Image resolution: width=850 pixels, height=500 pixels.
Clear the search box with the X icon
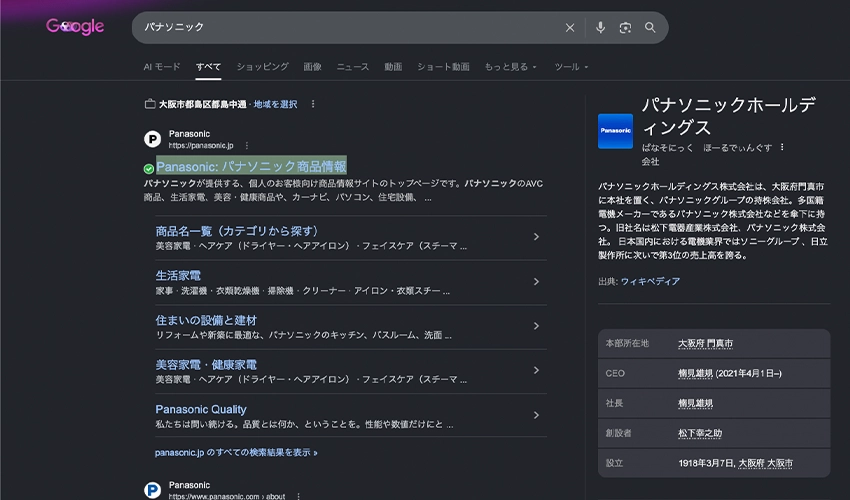pos(570,28)
